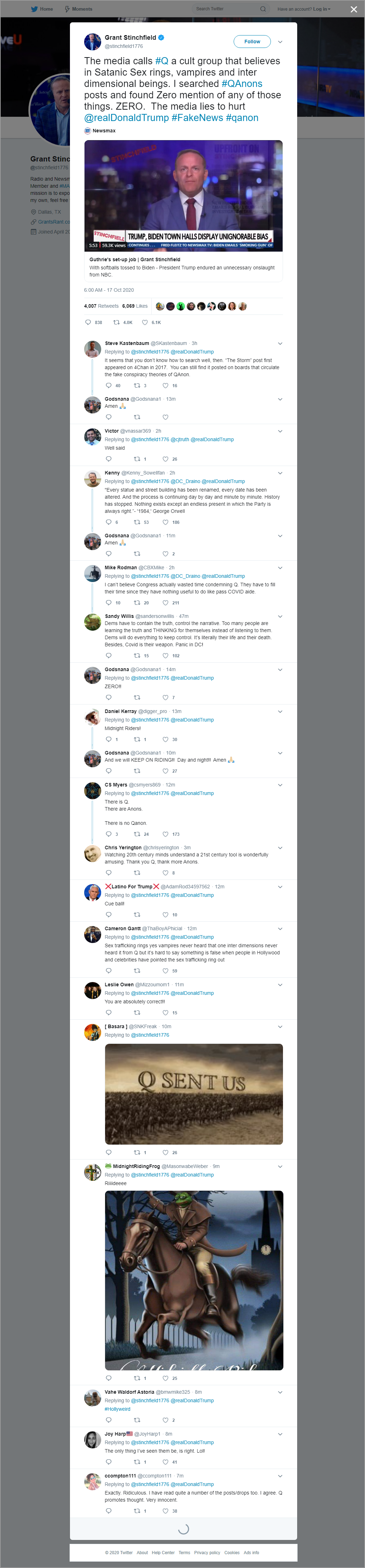Like Steve Kastenbaum's reply

(165, 385)
